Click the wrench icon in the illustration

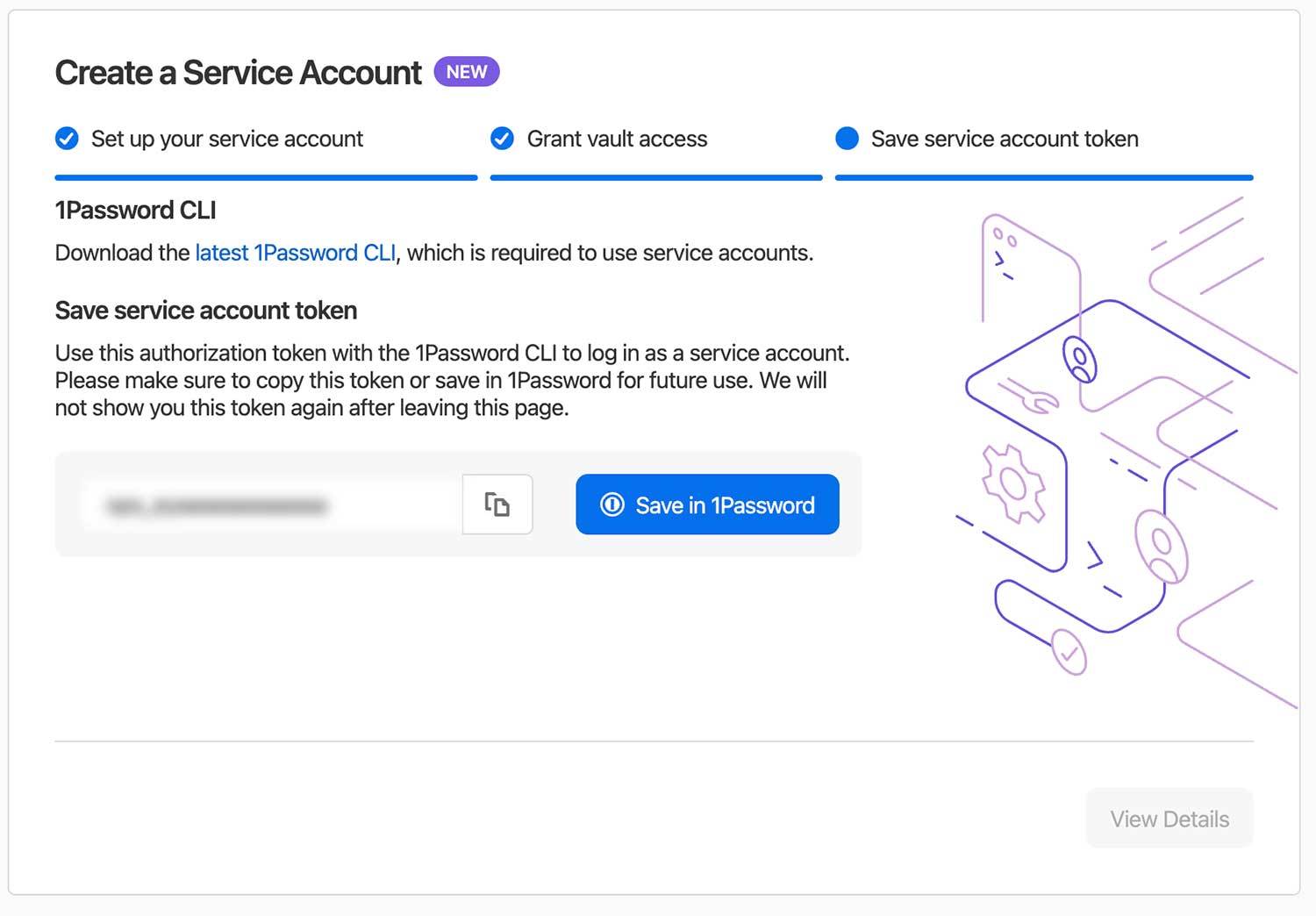tap(1029, 396)
